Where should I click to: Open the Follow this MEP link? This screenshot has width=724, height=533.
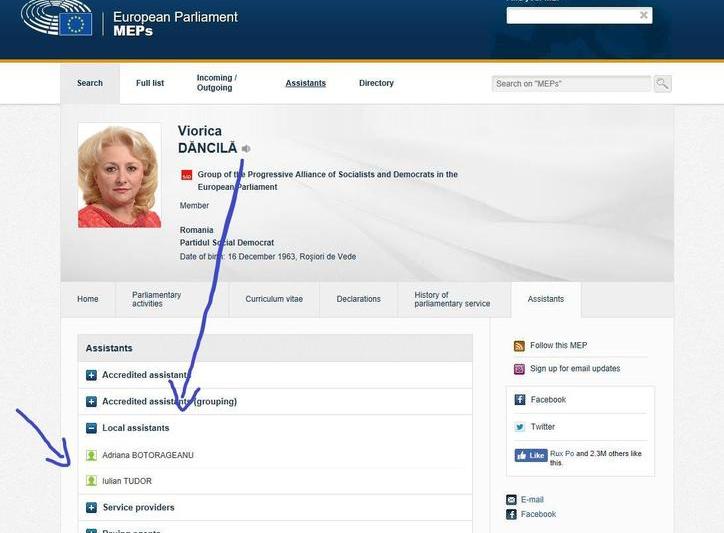pos(558,345)
